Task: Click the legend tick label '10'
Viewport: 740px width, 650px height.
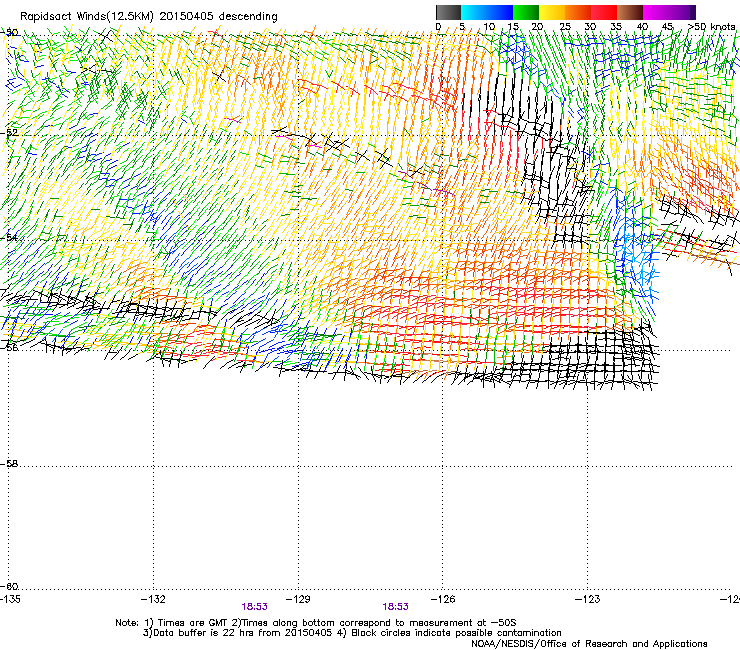Action: point(489,26)
